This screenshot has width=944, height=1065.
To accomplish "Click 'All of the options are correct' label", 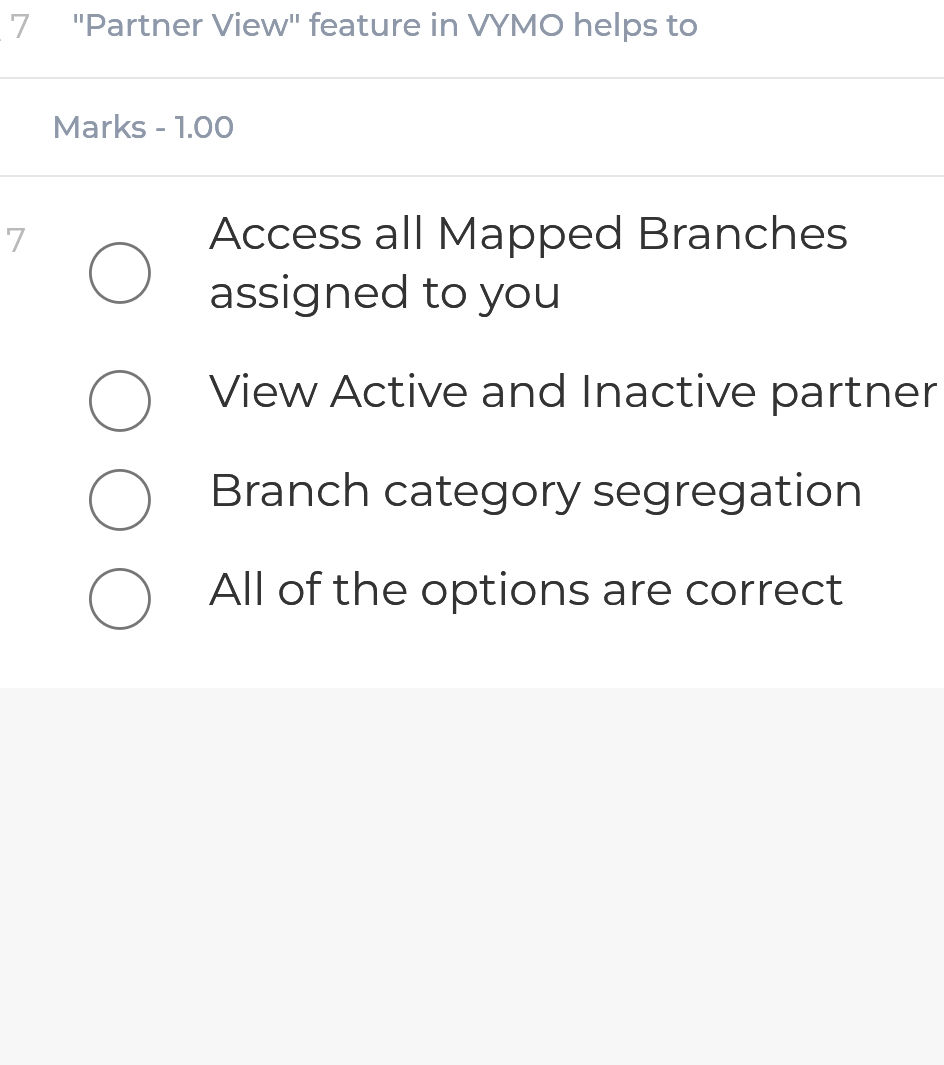I will pyautogui.click(x=526, y=589).
